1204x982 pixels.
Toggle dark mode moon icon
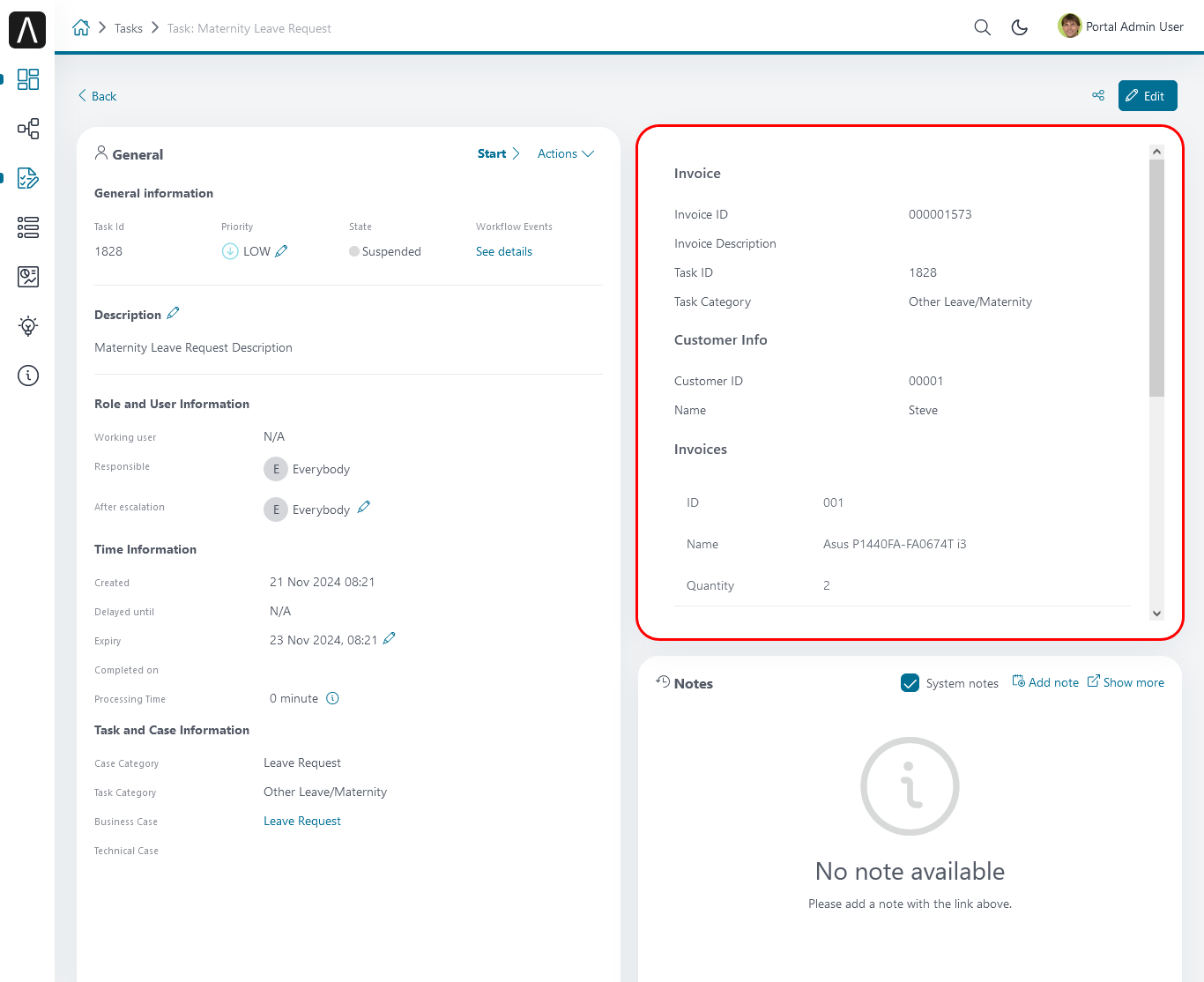1020,27
